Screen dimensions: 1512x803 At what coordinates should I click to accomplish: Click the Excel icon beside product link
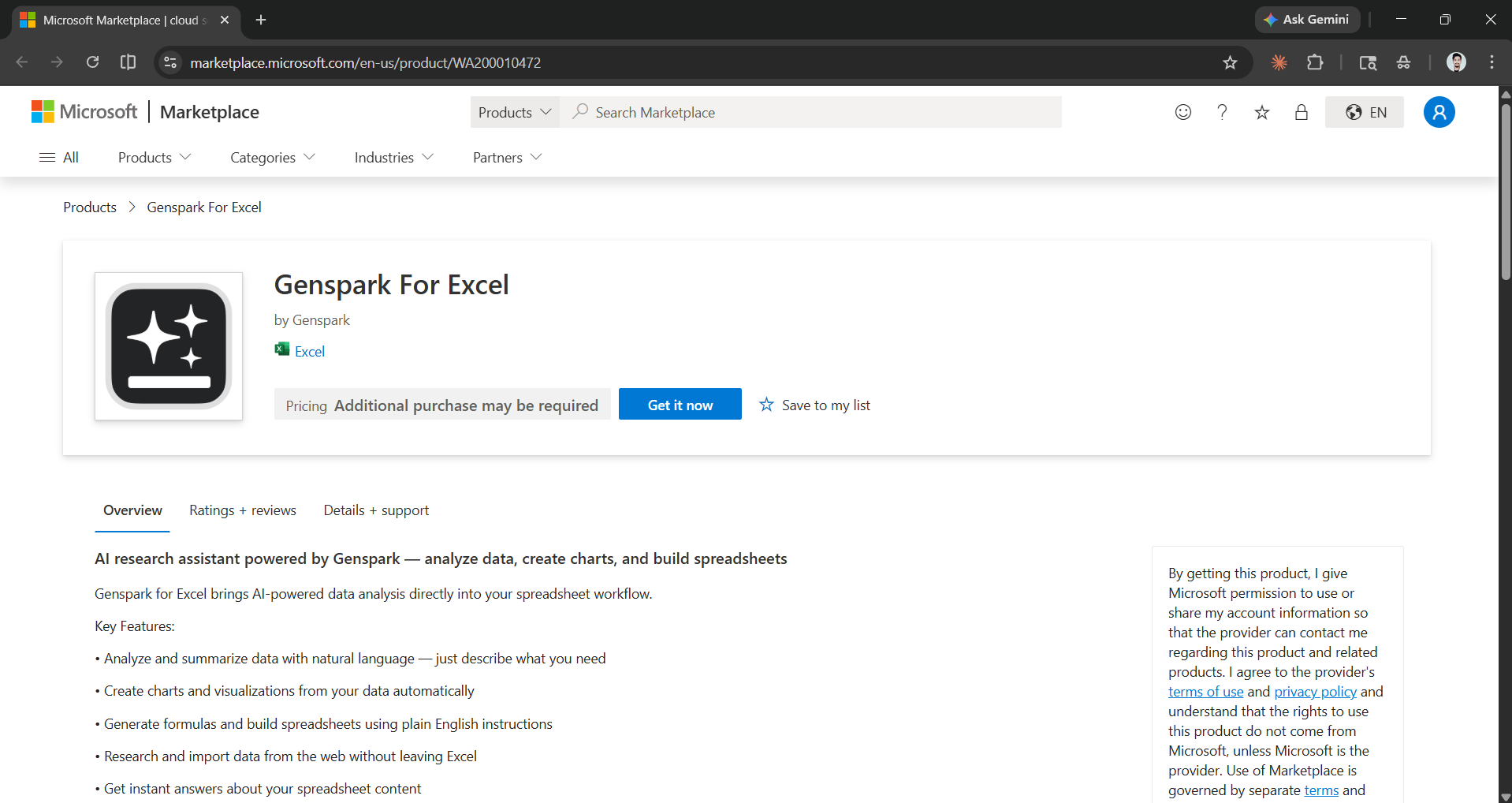(282, 349)
